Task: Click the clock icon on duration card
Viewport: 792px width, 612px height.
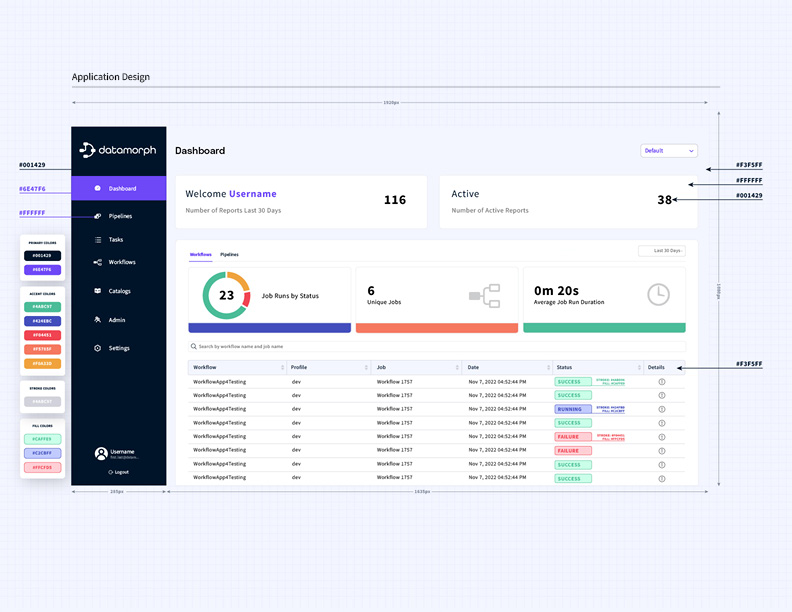Action: tap(659, 294)
